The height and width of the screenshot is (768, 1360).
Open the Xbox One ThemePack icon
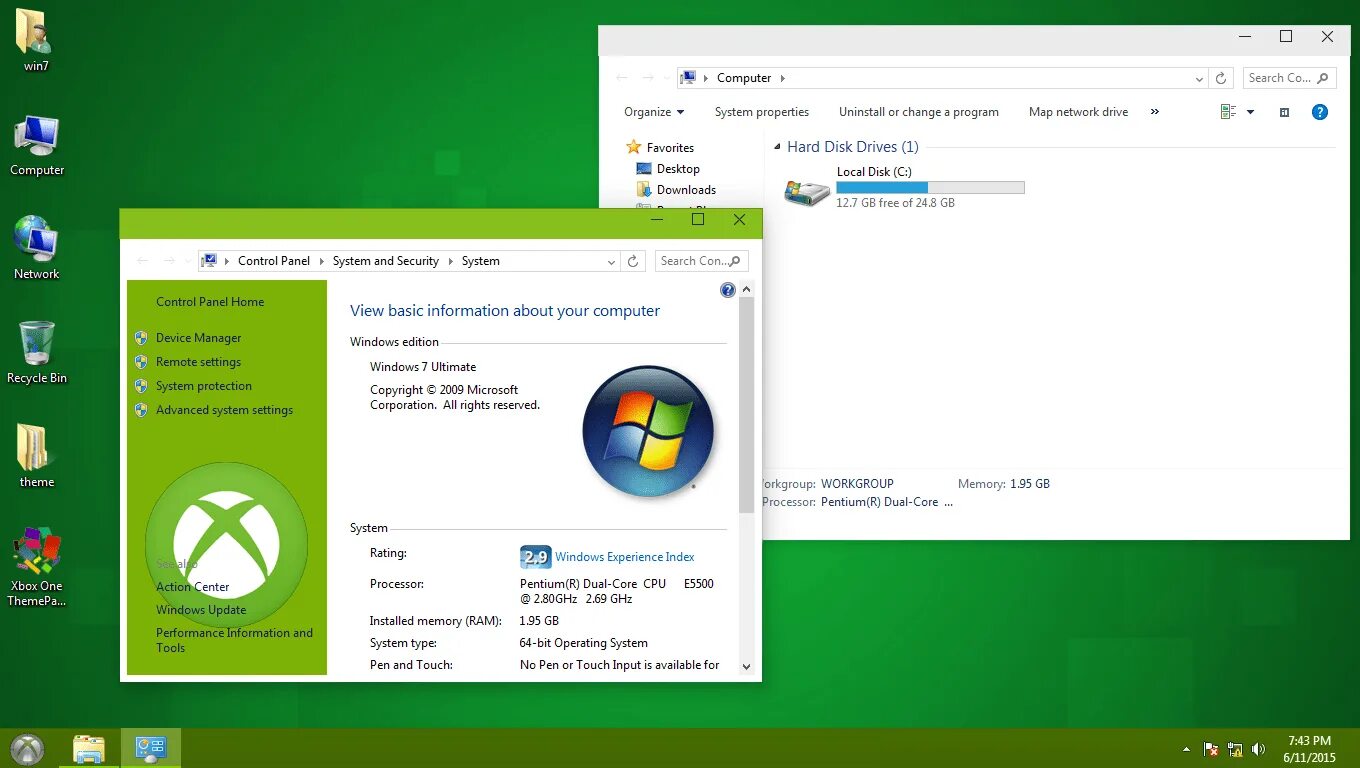click(37, 566)
